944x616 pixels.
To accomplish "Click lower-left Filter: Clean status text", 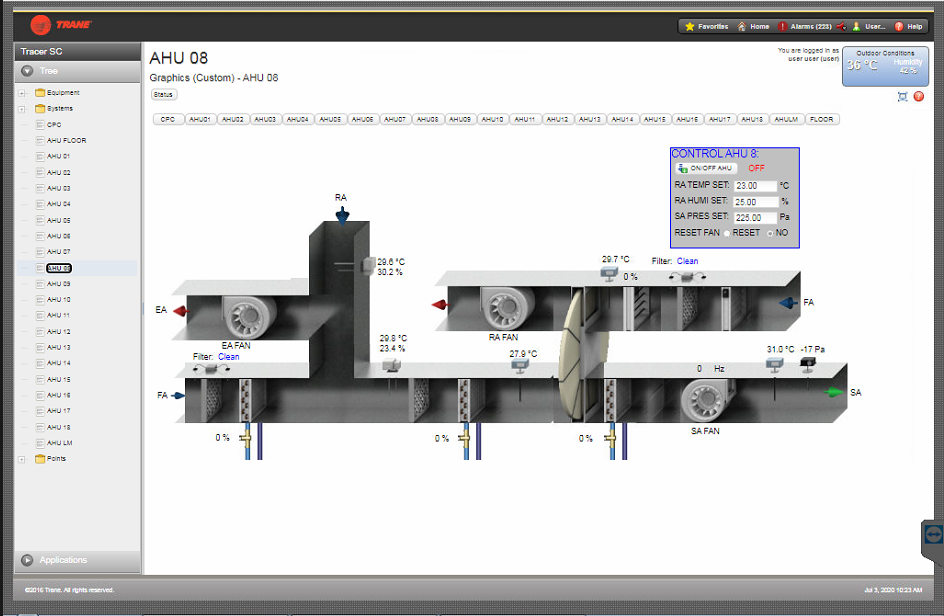I will 216,356.
